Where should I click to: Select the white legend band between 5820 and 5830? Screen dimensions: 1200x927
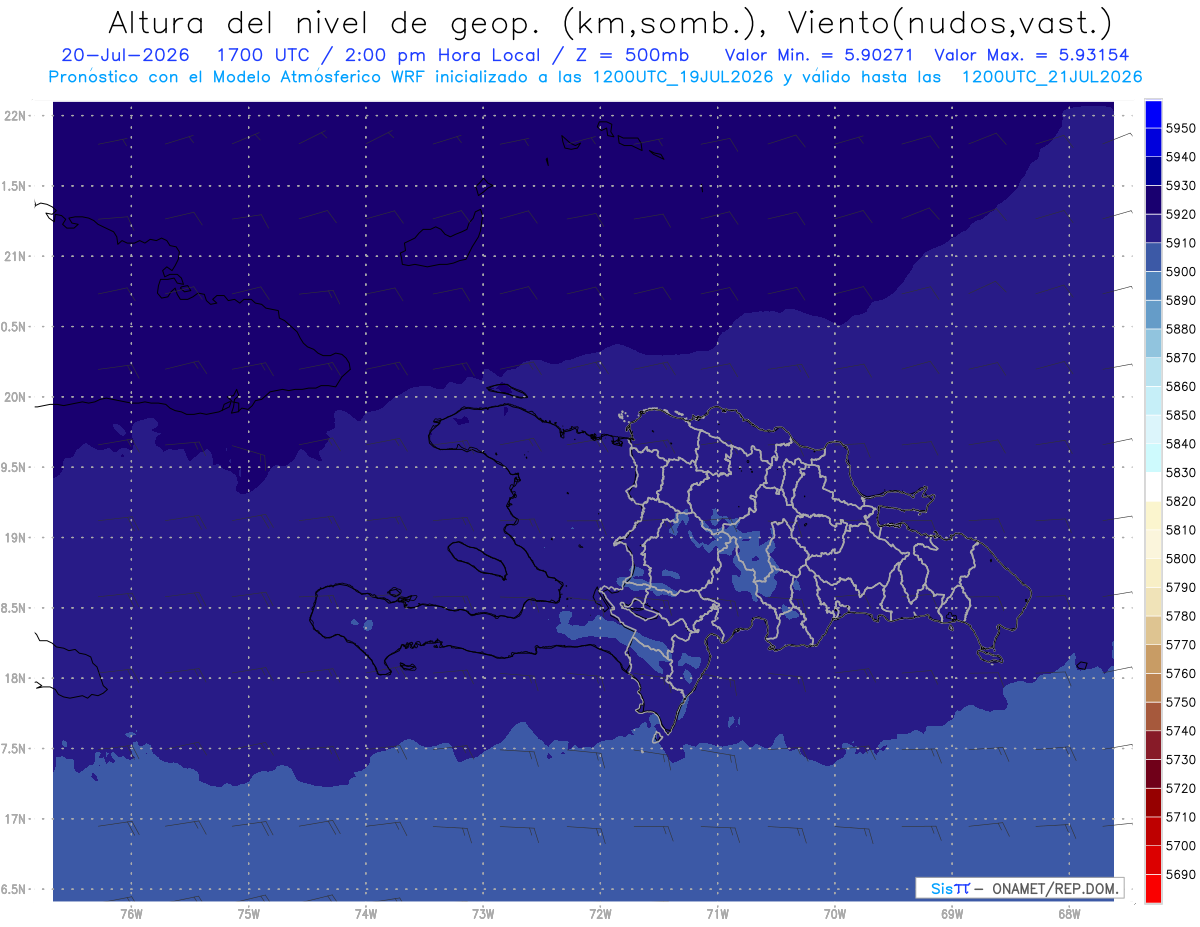[x=1152, y=487]
